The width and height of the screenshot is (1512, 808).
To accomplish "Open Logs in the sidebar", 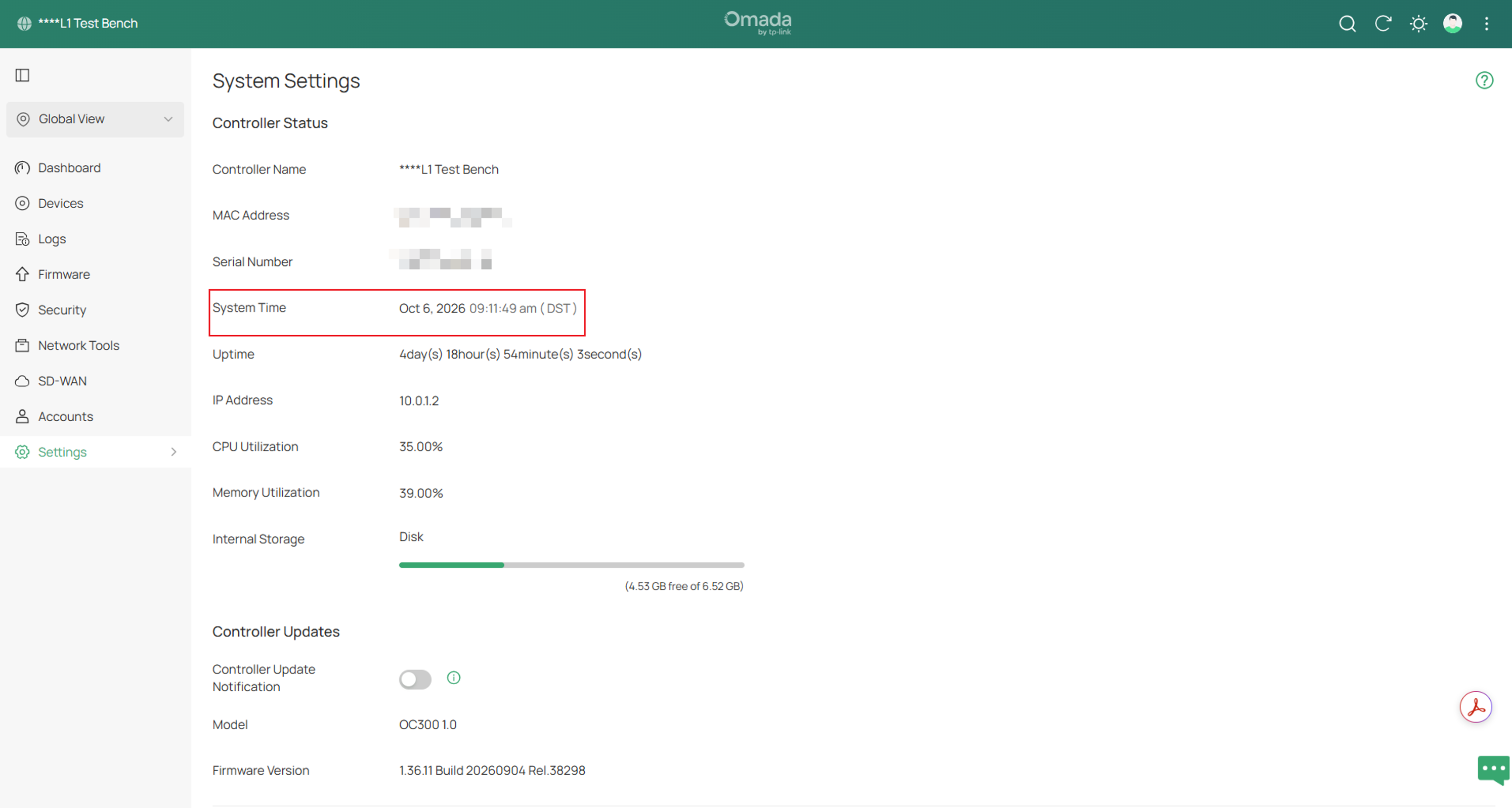I will [52, 239].
